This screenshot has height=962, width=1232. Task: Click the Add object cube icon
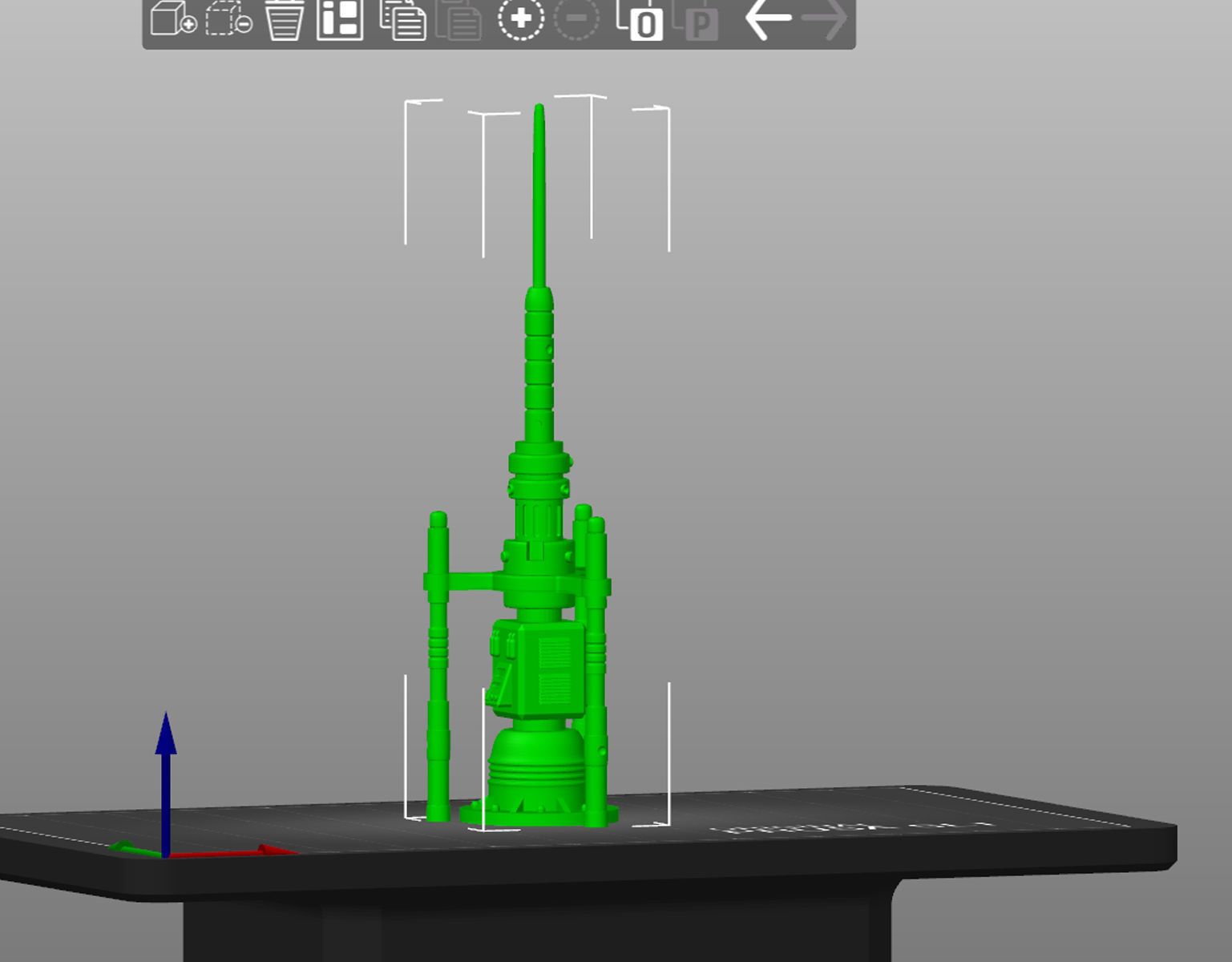173,18
